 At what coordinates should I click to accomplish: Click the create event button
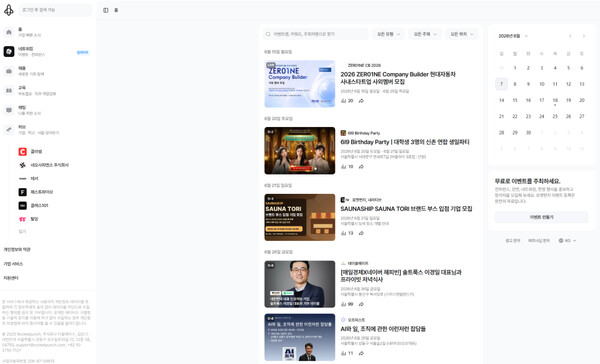coord(541,217)
